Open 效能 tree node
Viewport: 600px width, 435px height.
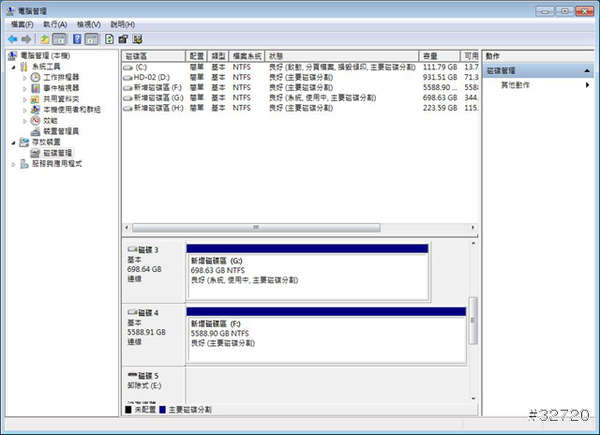click(51, 120)
